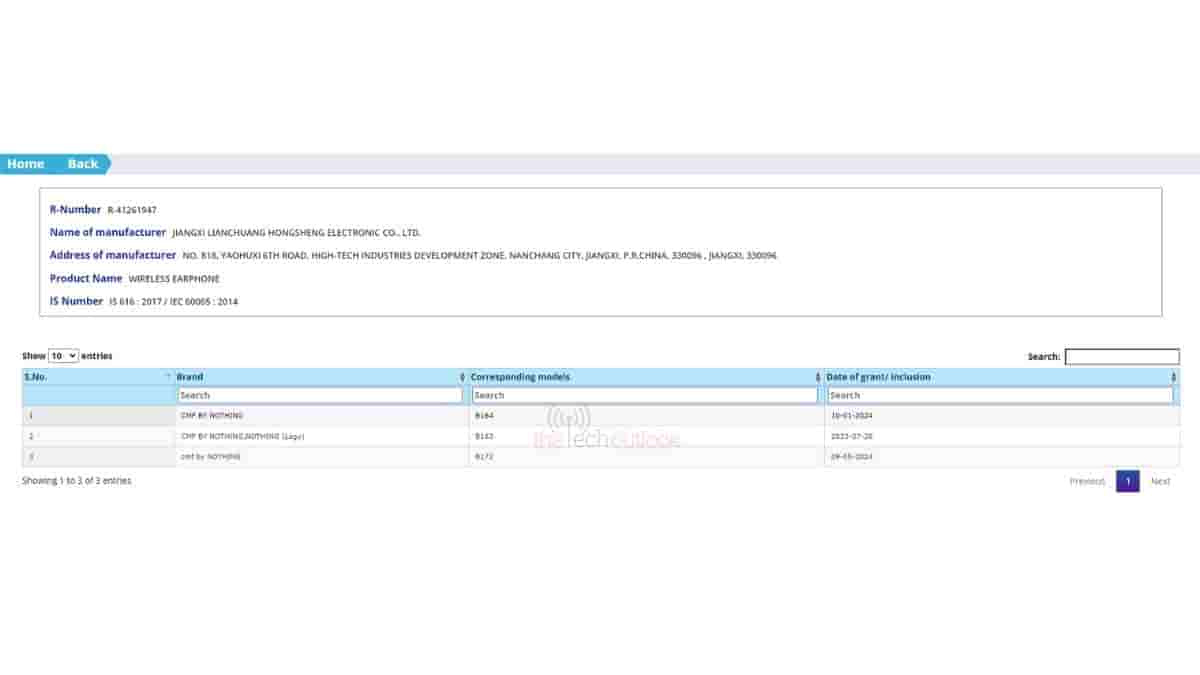Viewport: 1200px width, 675px height.
Task: Focus the main table Search box
Action: click(1121, 357)
